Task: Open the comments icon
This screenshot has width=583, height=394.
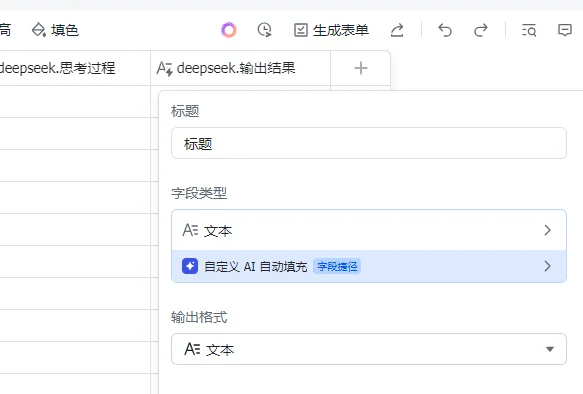Action: [x=564, y=30]
